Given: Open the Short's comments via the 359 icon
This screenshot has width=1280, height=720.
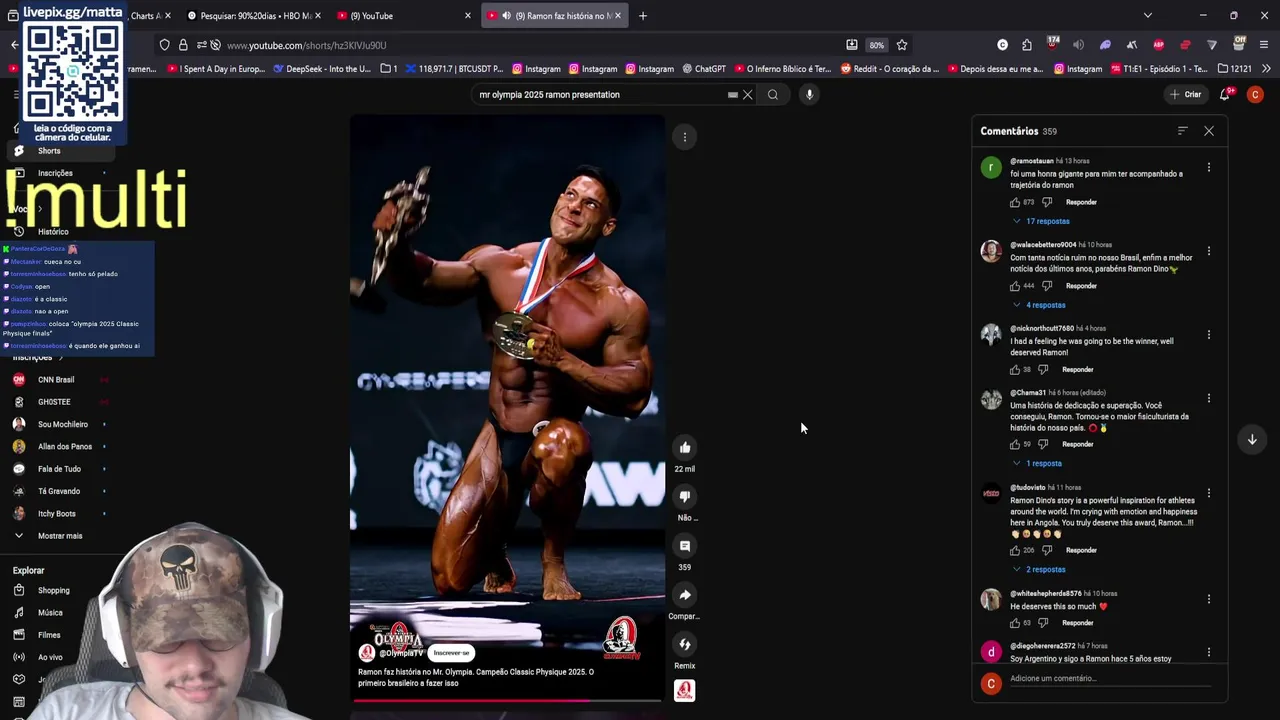Looking at the screenshot, I should coord(685,546).
